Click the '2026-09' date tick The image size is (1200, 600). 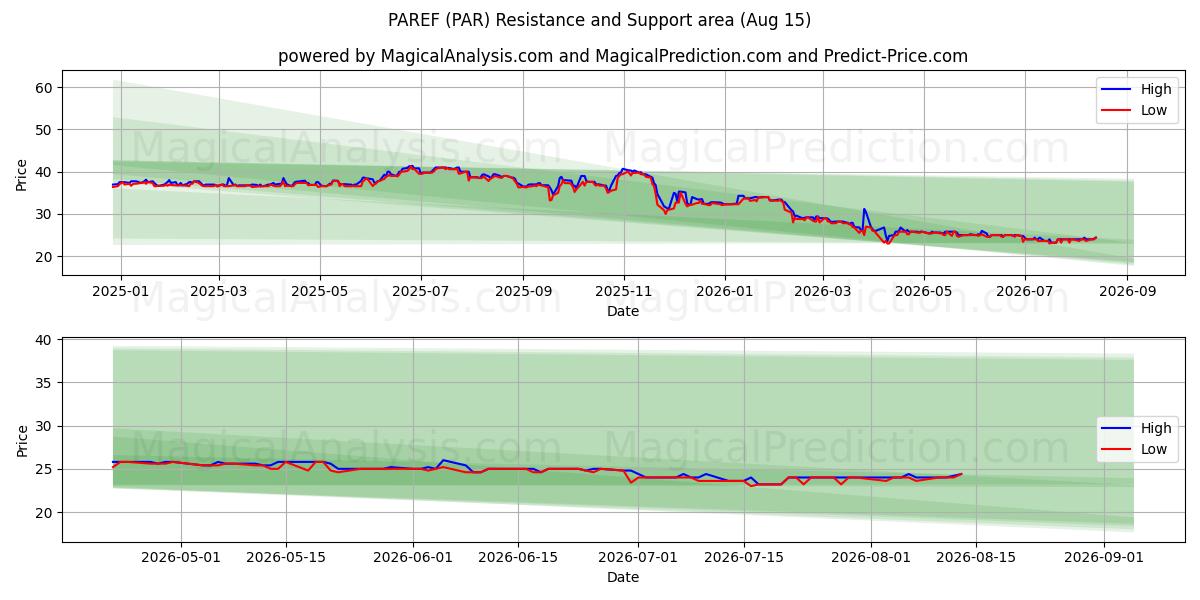click(x=1128, y=293)
